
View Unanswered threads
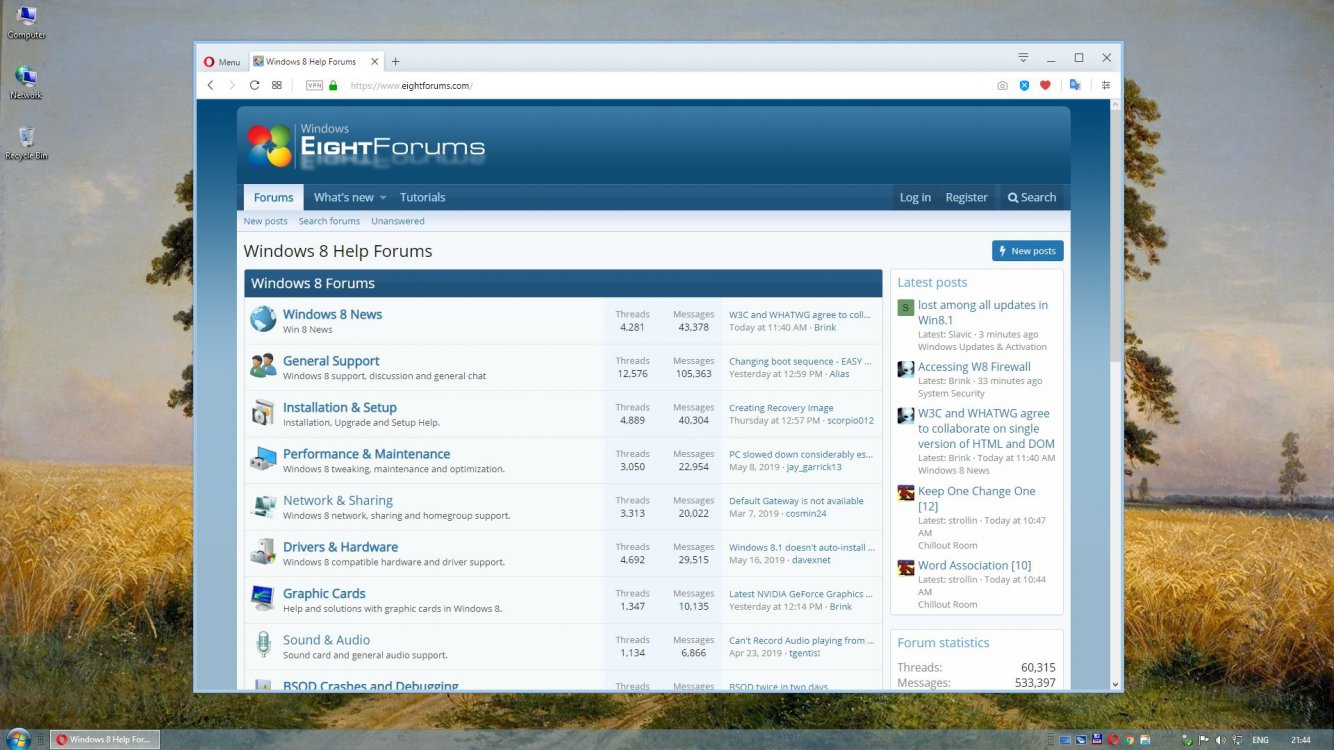[x=398, y=221]
